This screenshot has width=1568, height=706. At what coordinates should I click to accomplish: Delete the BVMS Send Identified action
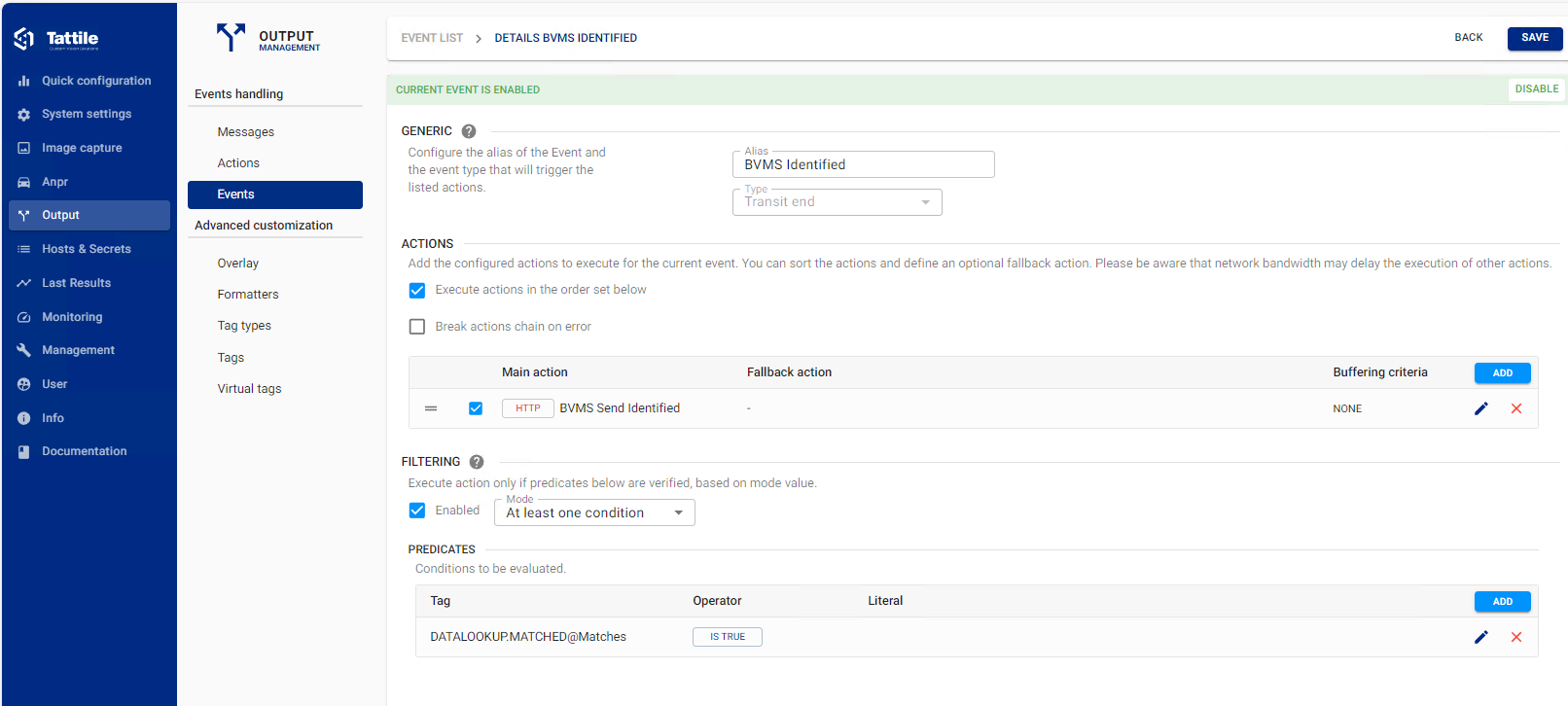[x=1516, y=408]
